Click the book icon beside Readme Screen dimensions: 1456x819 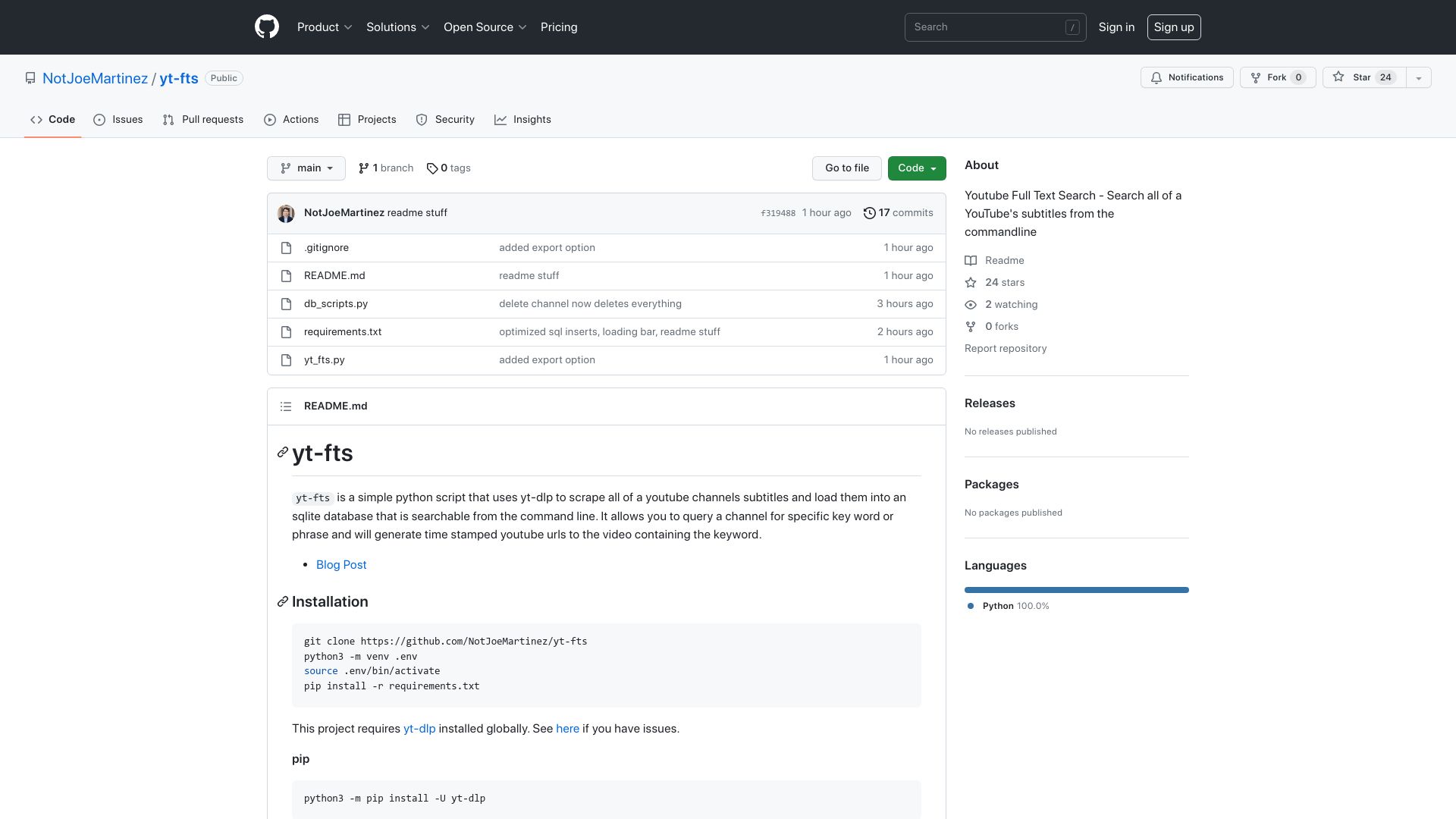tap(971, 261)
